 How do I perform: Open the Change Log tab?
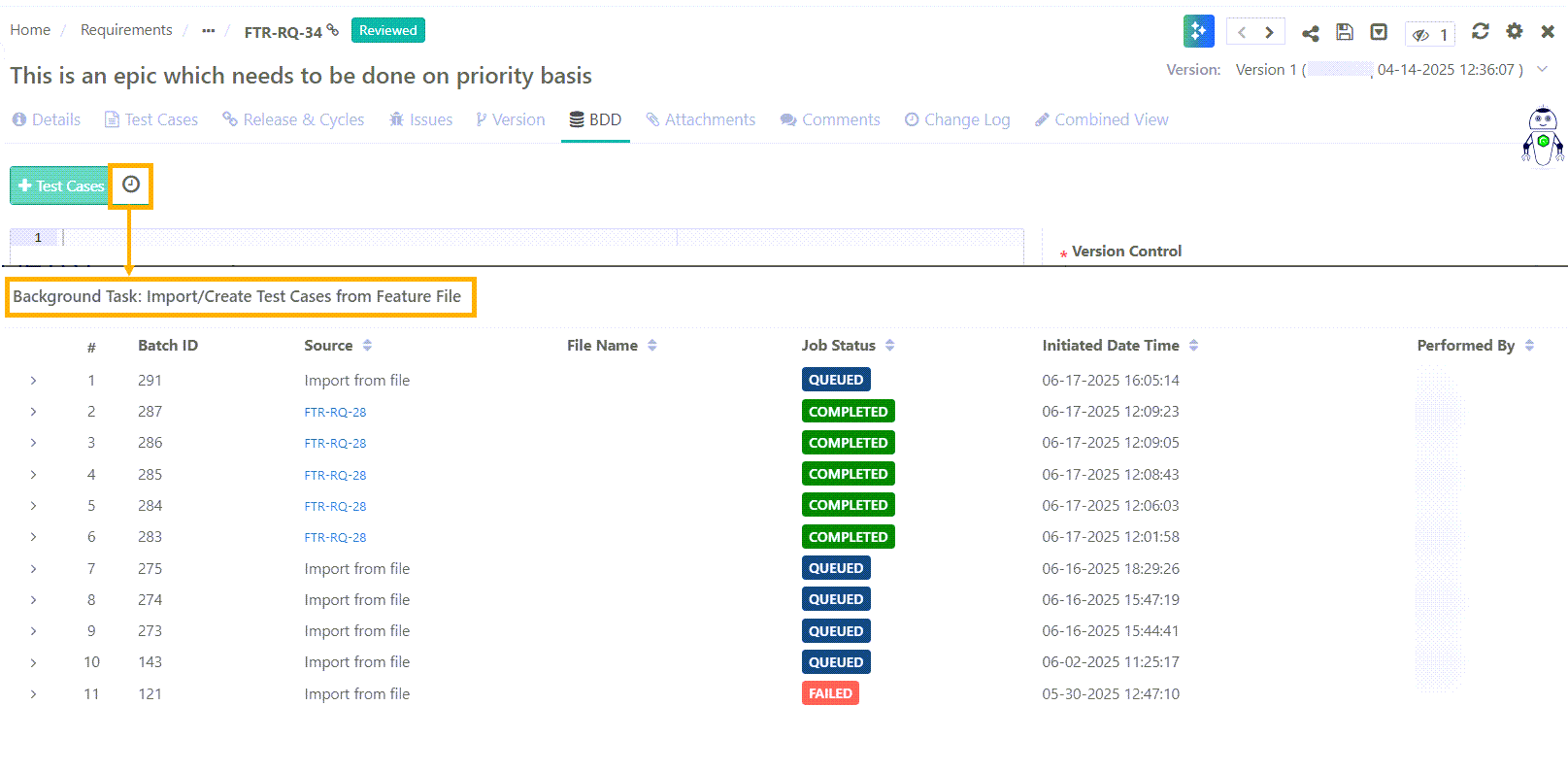pyautogui.click(x=957, y=119)
